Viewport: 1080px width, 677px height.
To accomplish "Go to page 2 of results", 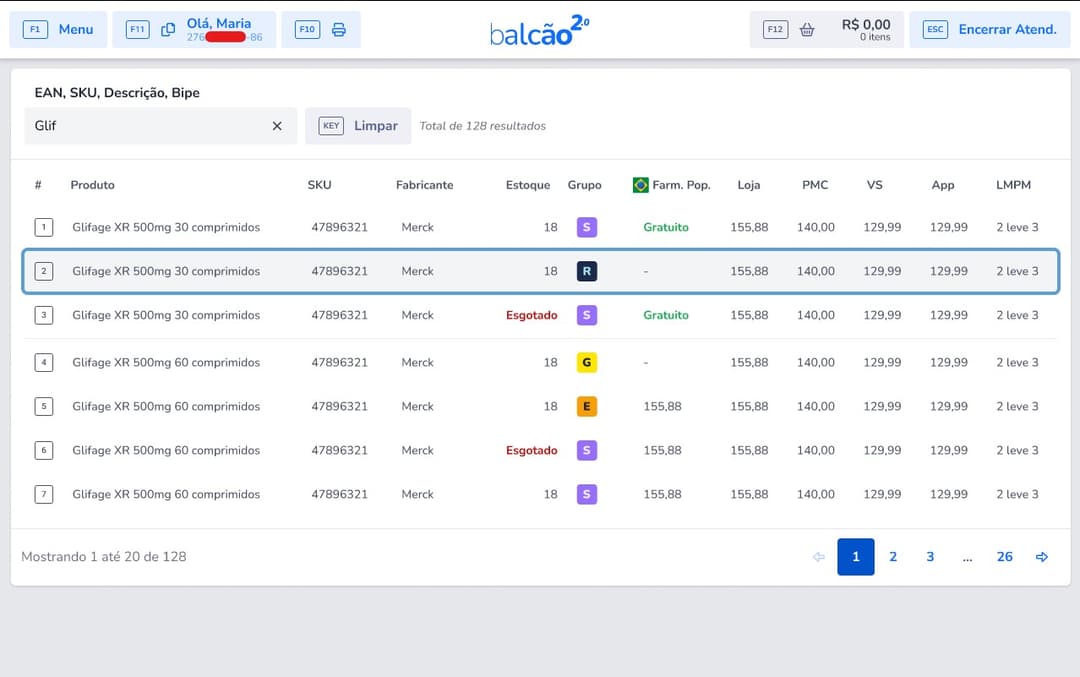I will [x=893, y=556].
